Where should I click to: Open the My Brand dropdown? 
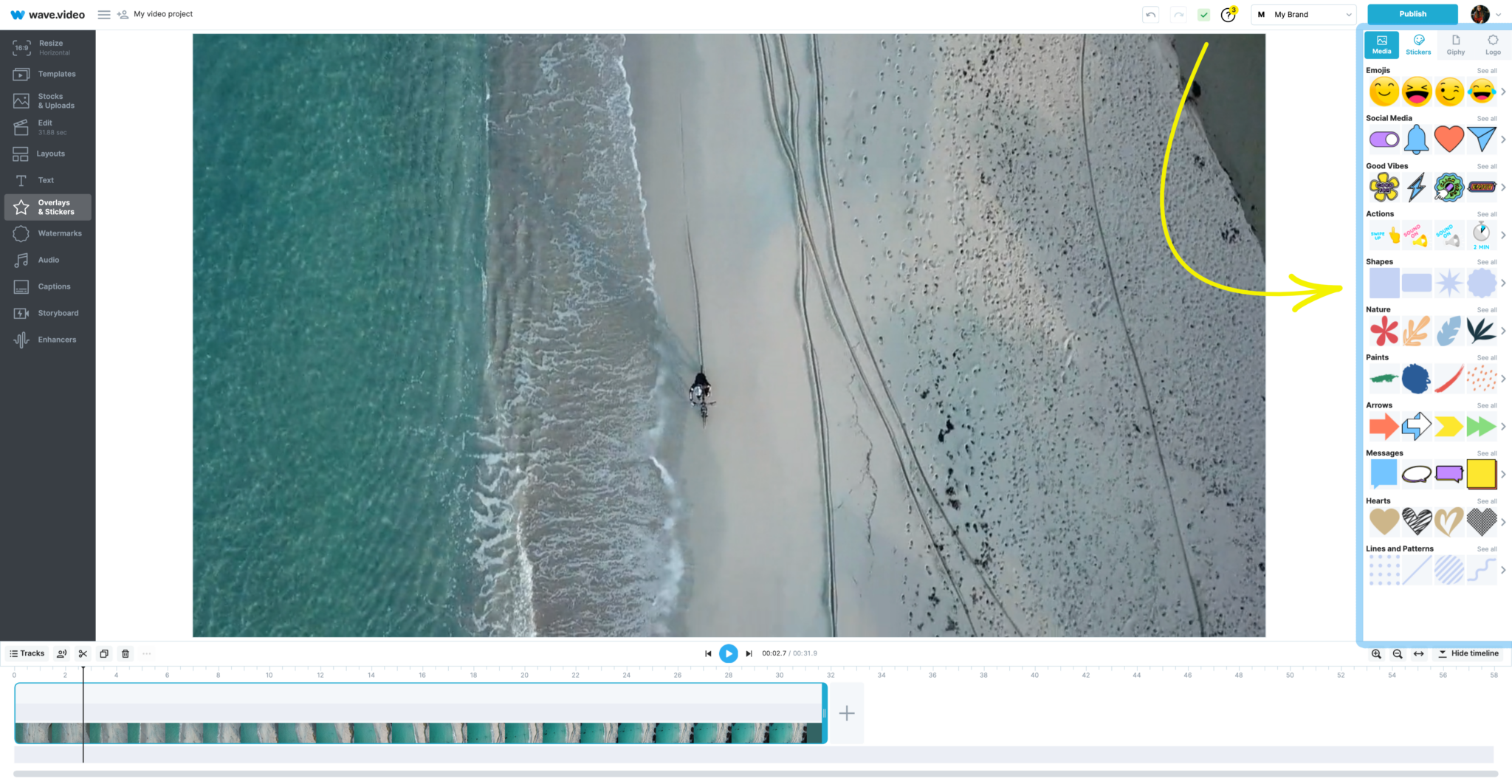pyautogui.click(x=1303, y=14)
